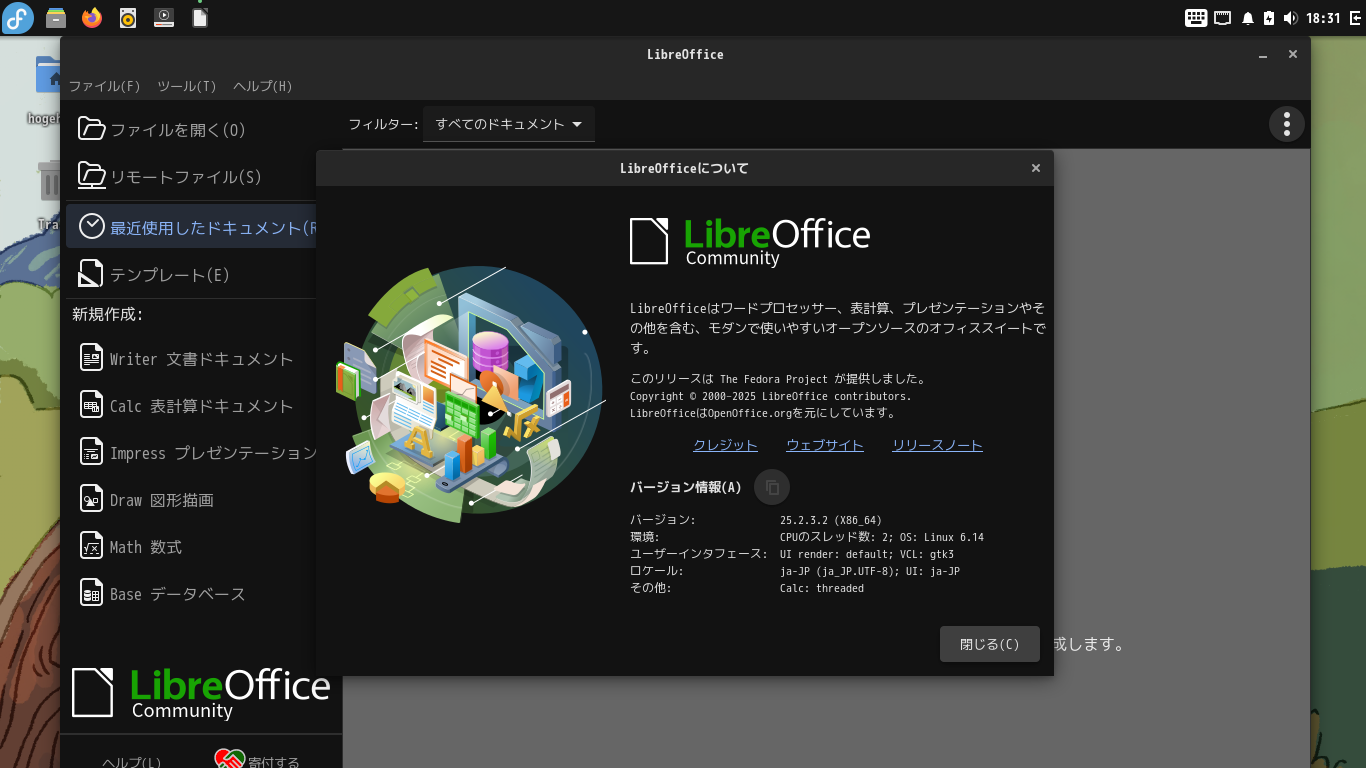This screenshot has width=1366, height=768.
Task: Launch Firefox from the top panel
Action: click(x=91, y=17)
